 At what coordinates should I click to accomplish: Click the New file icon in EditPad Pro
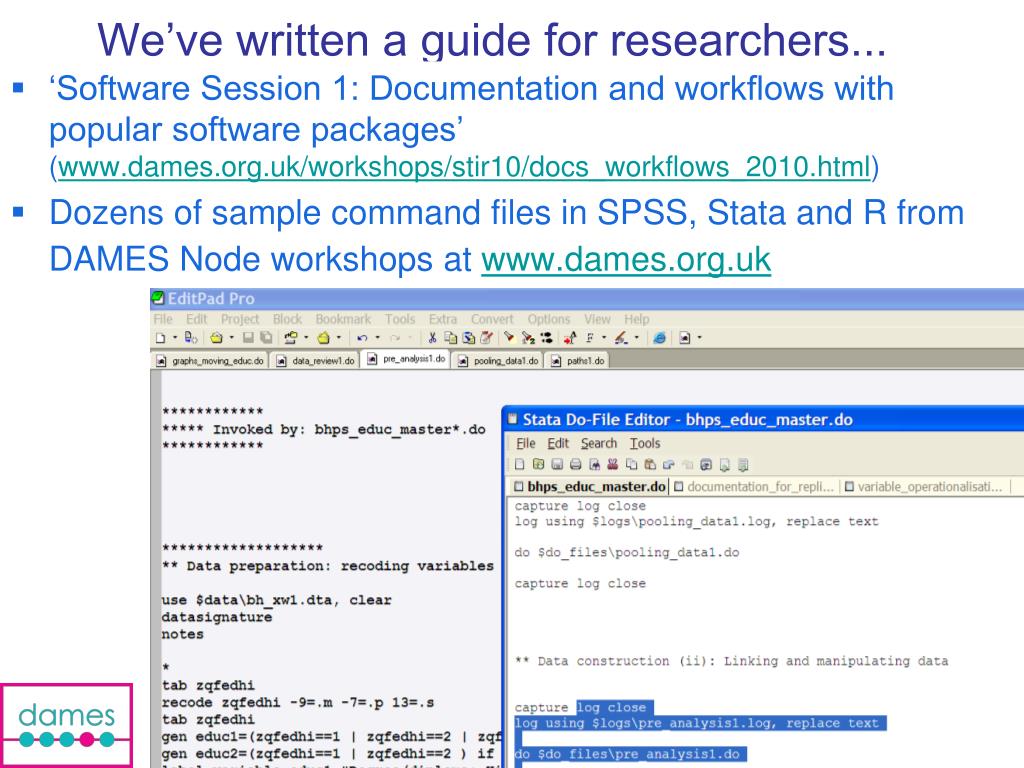(x=161, y=338)
